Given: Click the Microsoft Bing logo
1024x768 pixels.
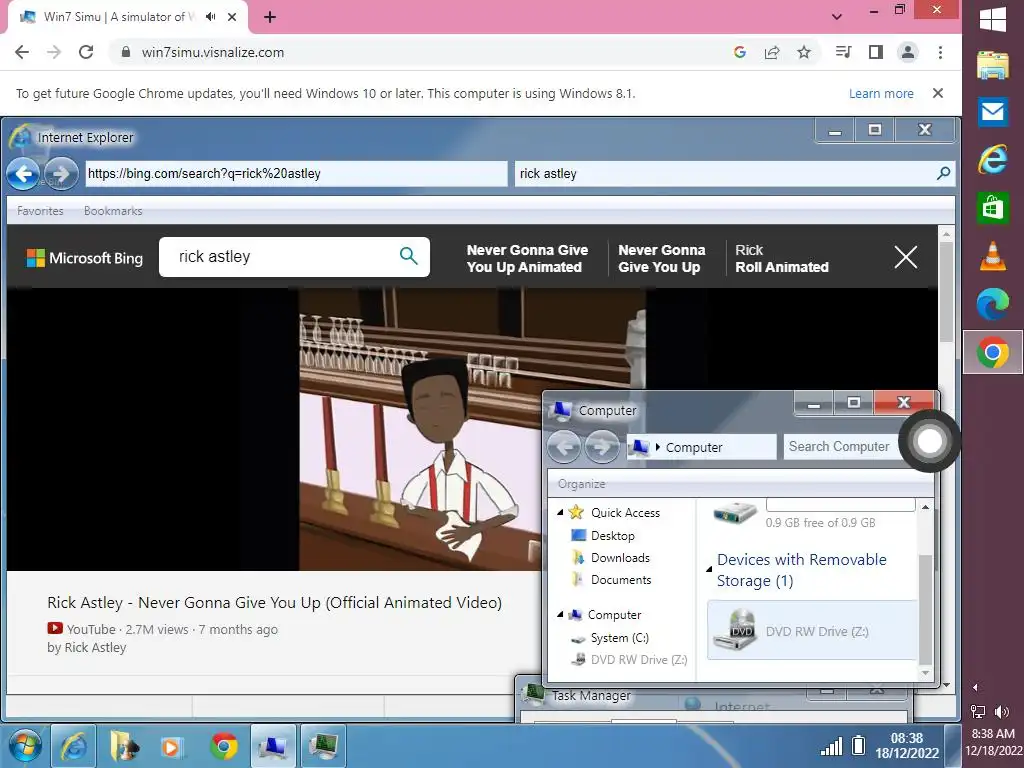Looking at the screenshot, I should pos(84,258).
